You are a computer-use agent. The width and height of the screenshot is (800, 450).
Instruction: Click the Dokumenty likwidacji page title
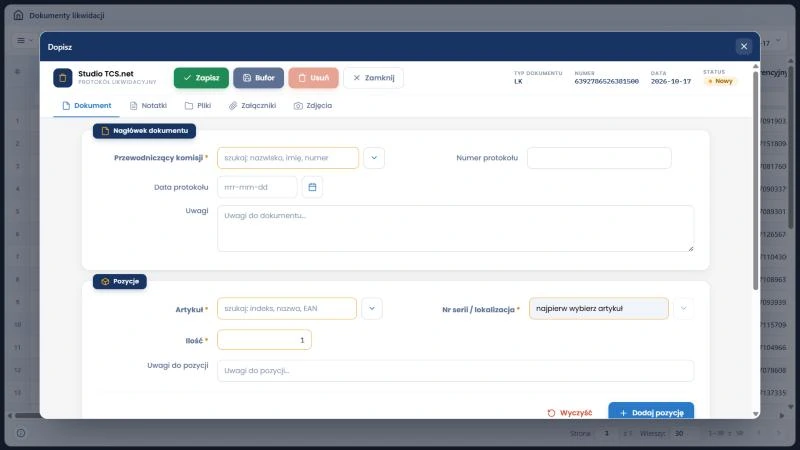point(67,15)
